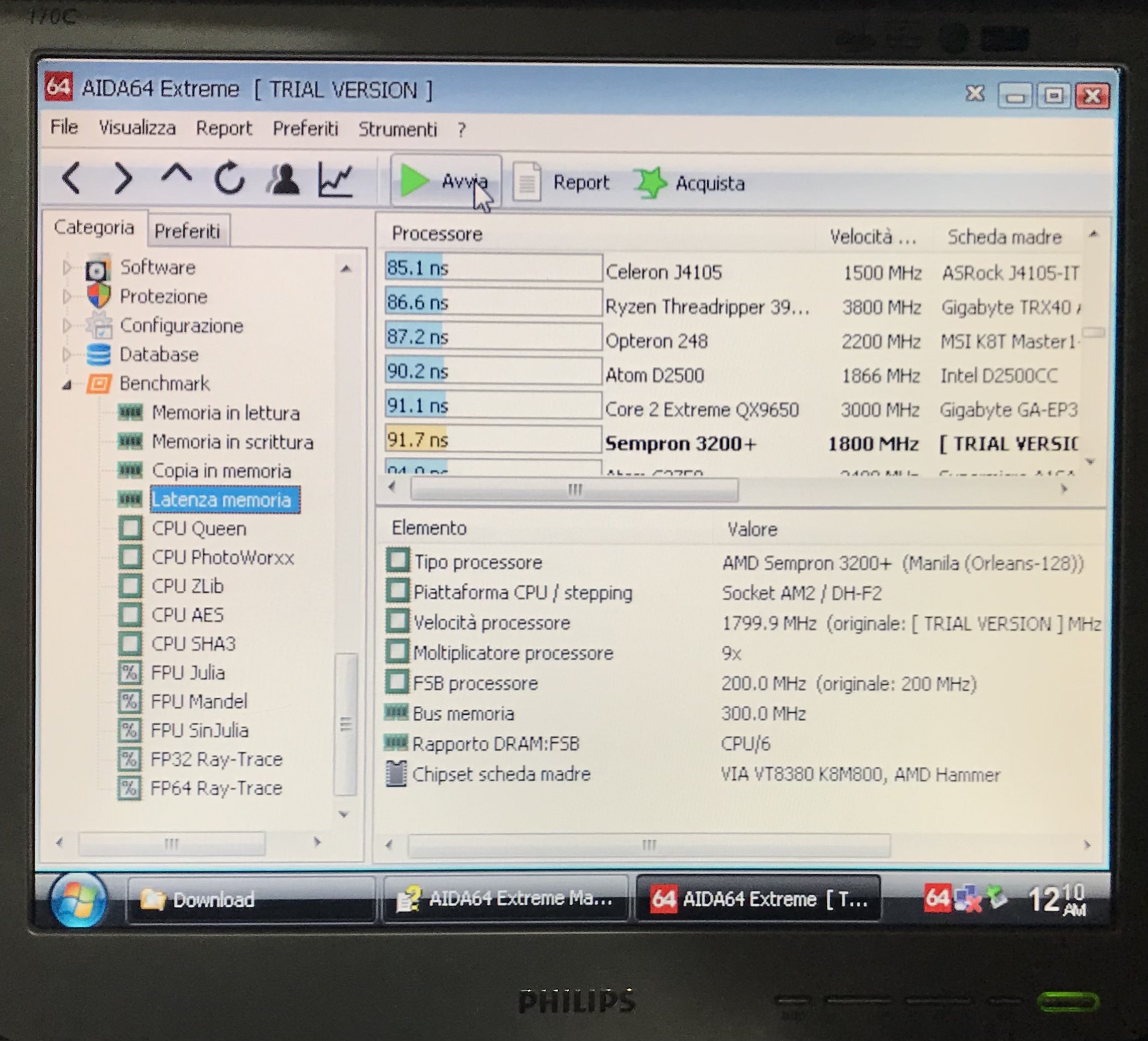Click the Acquista purchase star icon
1148x1041 pixels.
651,183
